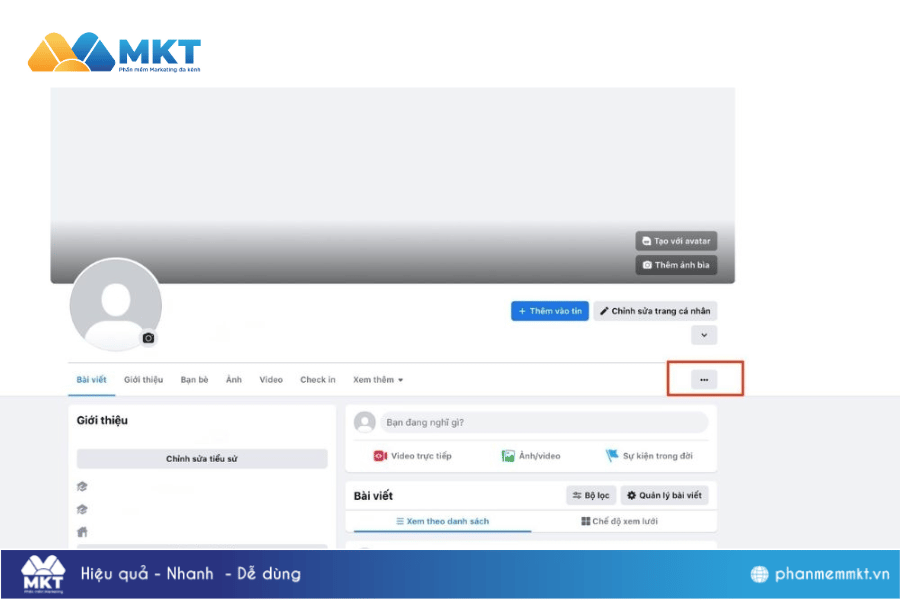This screenshot has height=600, width=900.
Task: Open the three-dots menu in red box
Action: coord(704,380)
